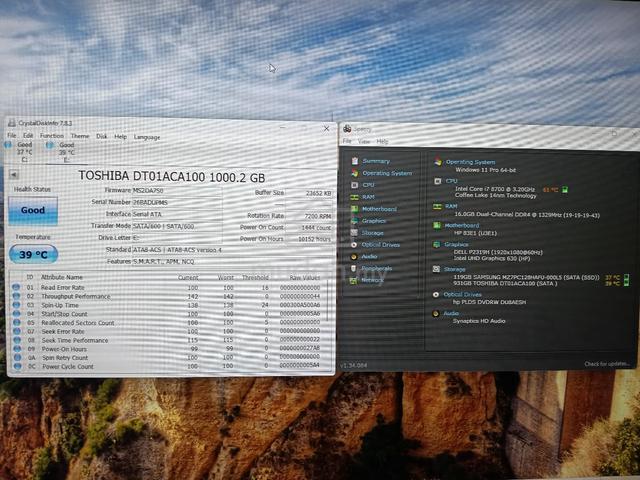Click the Threshold column header

click(255, 278)
